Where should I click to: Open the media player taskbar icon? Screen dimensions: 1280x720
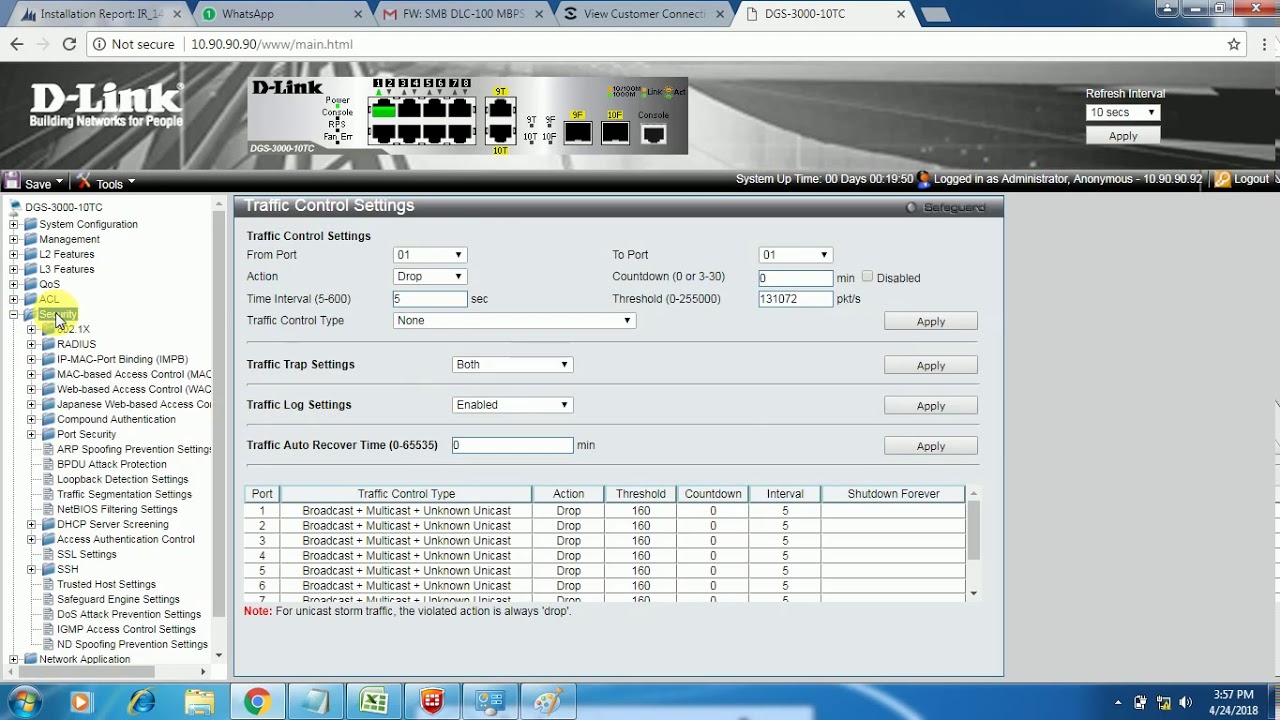click(81, 702)
